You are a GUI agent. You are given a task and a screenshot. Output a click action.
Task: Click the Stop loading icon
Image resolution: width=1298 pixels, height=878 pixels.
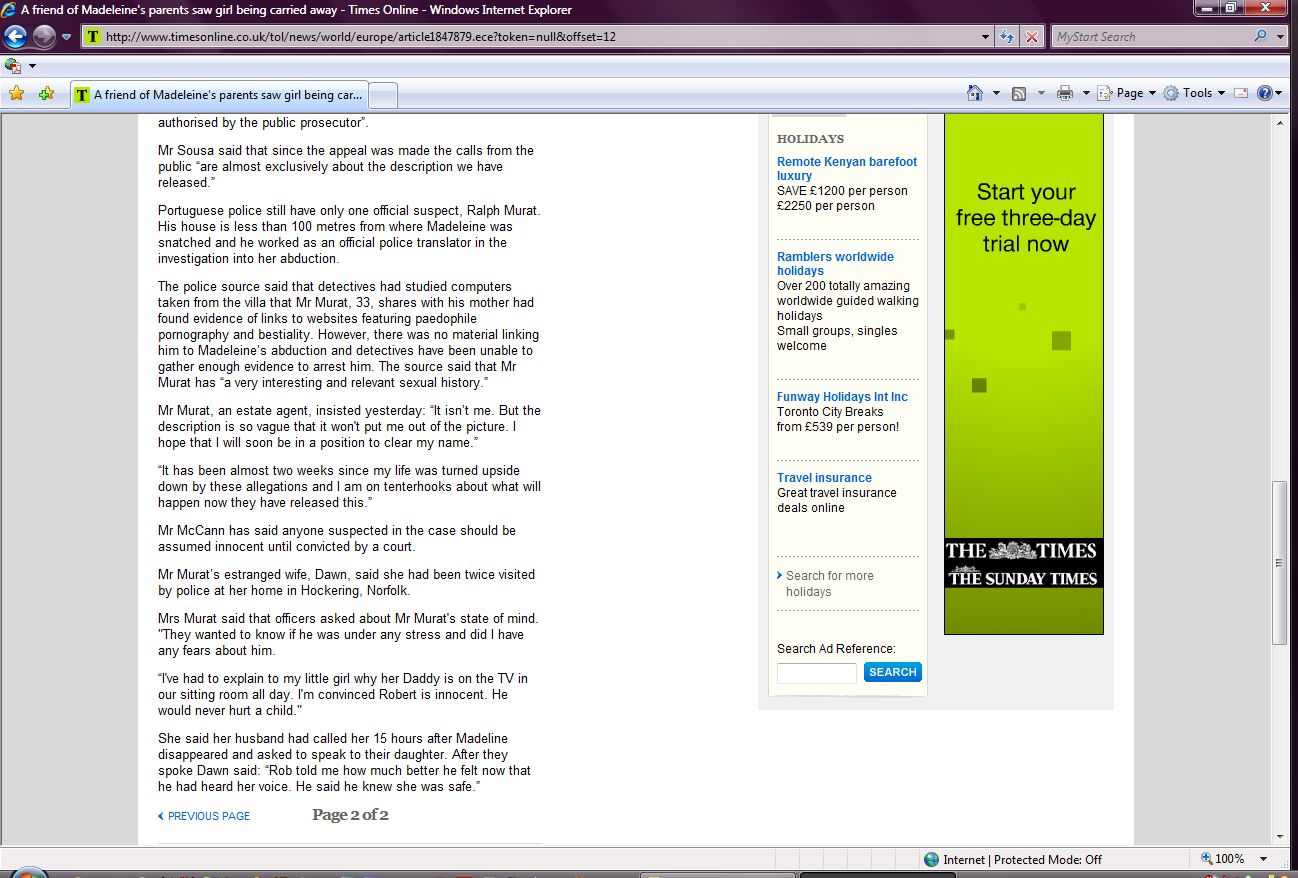tap(1032, 37)
